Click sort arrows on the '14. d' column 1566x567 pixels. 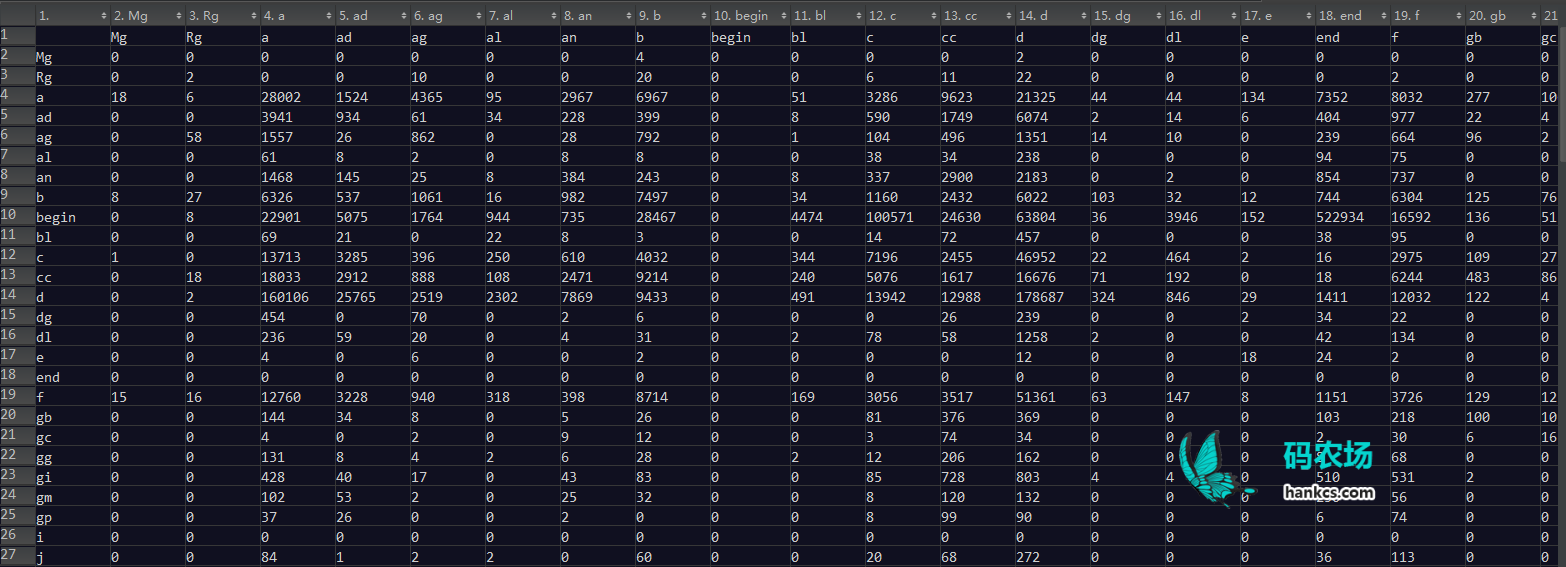[1083, 16]
